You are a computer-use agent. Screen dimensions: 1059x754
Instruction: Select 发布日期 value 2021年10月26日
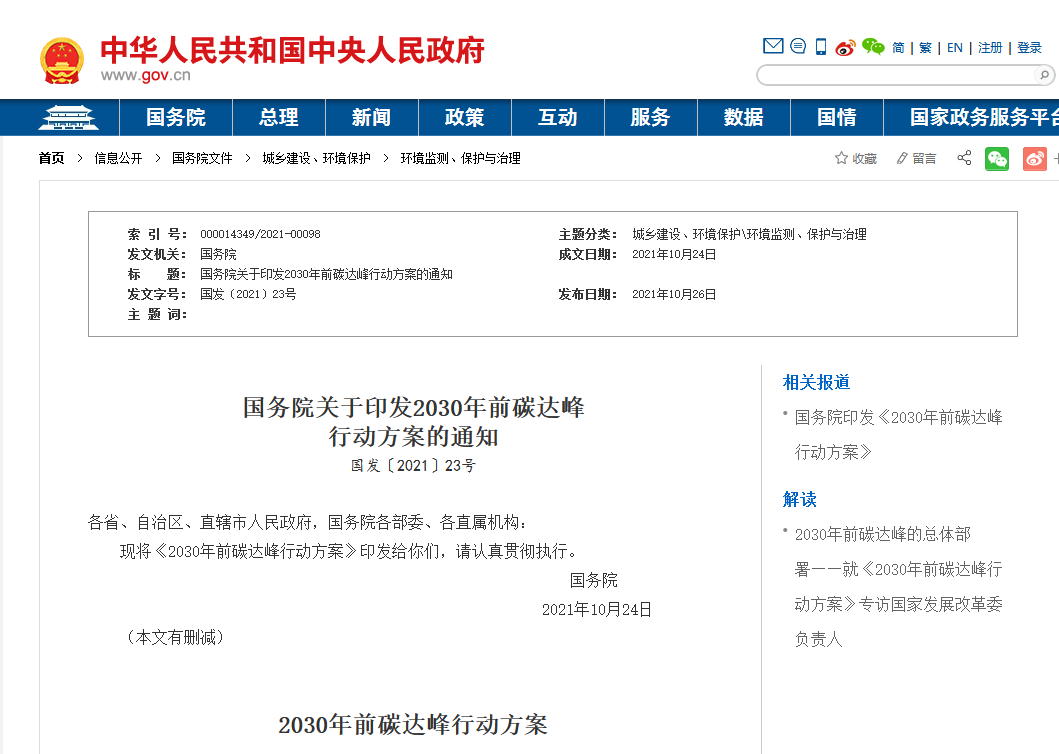[674, 295]
